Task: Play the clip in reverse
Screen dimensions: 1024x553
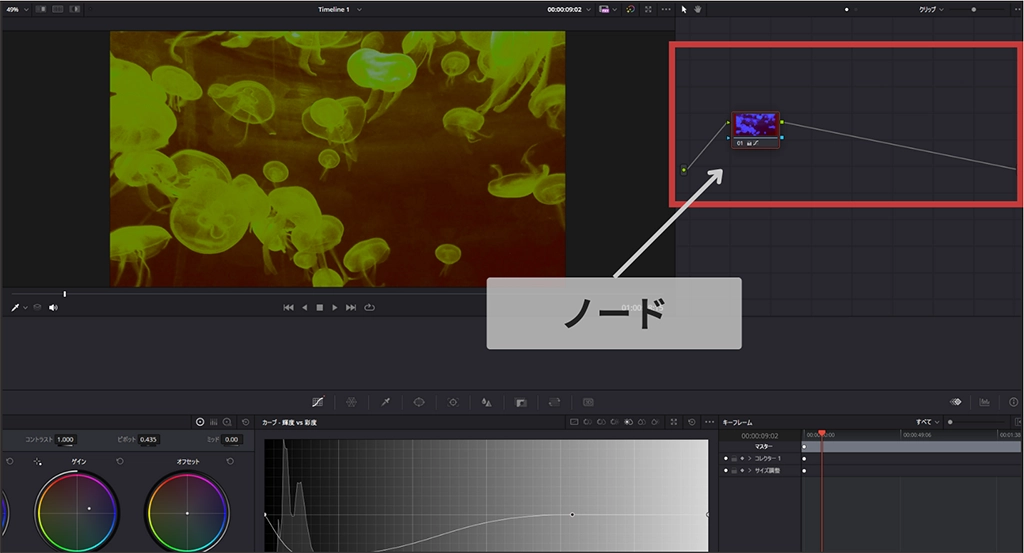Action: (x=304, y=308)
